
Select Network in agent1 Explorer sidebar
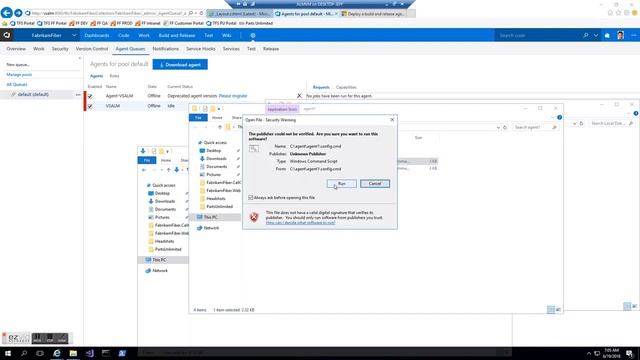pyautogui.click(x=211, y=228)
